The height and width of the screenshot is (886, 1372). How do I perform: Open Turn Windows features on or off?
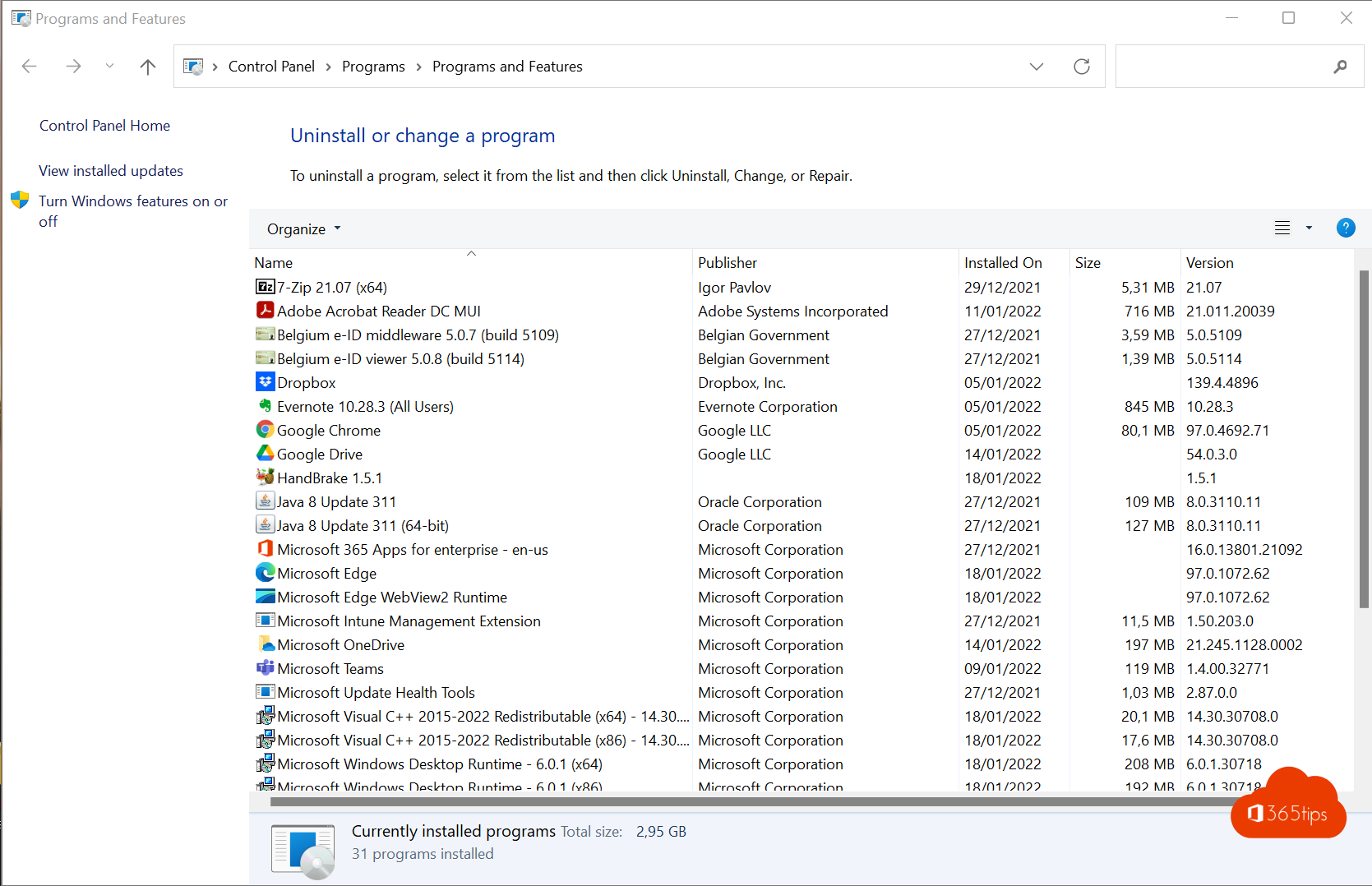pos(132,211)
